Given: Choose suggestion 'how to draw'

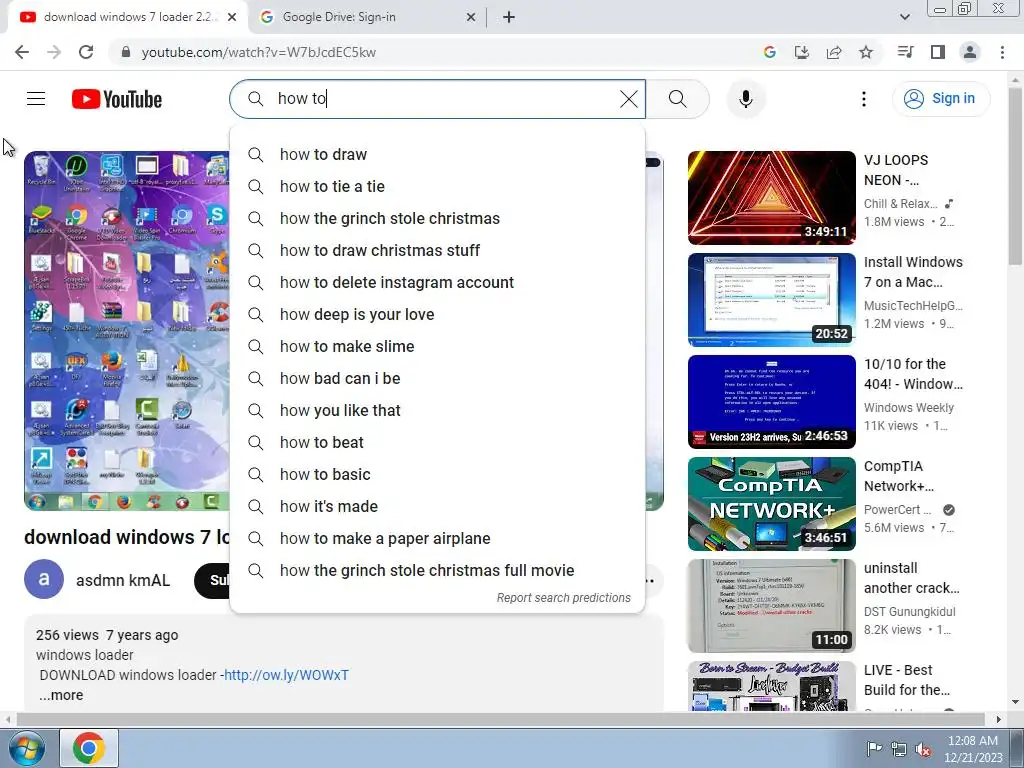Looking at the screenshot, I should pos(438,154).
